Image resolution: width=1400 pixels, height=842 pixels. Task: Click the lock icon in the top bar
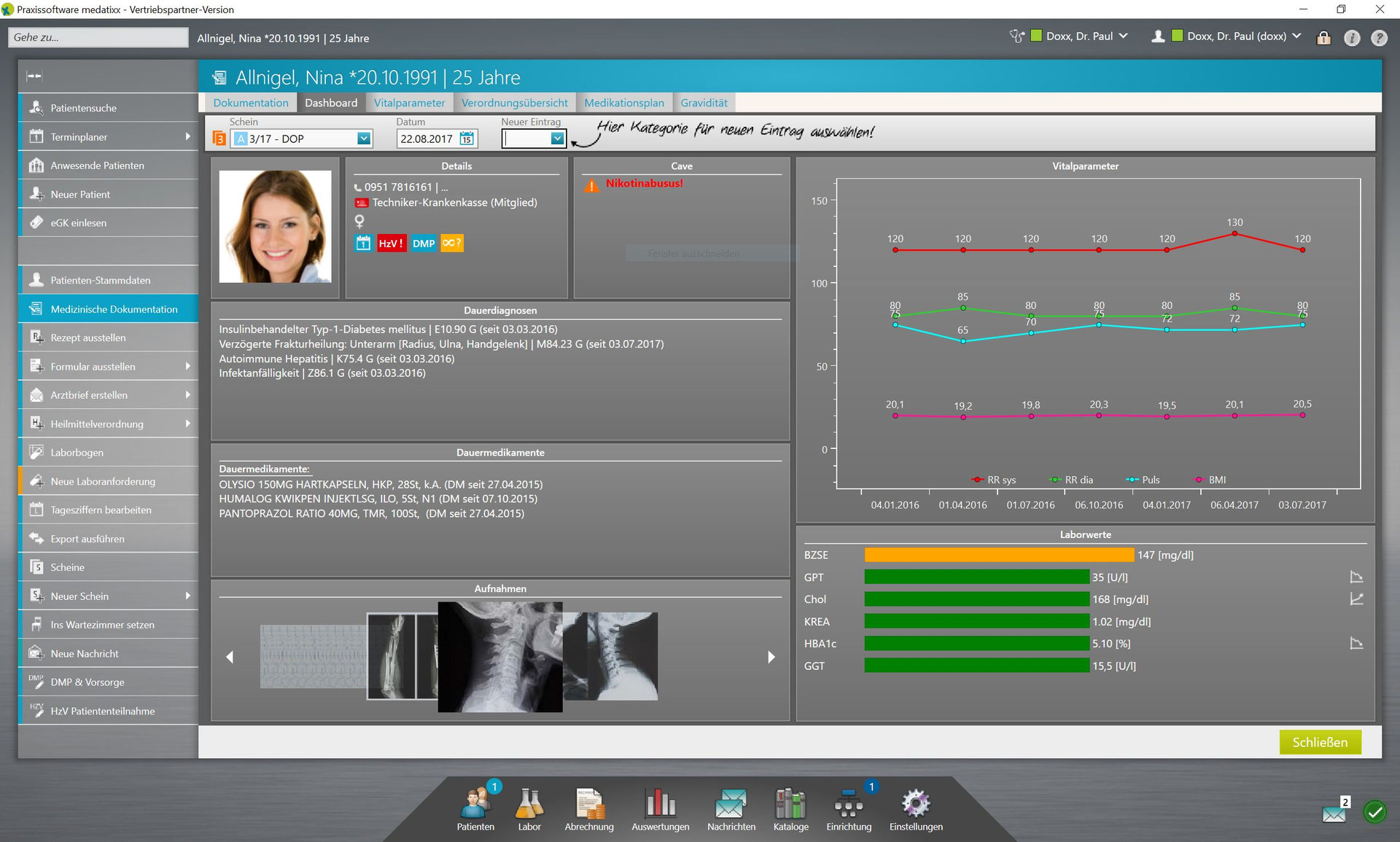tap(1323, 36)
